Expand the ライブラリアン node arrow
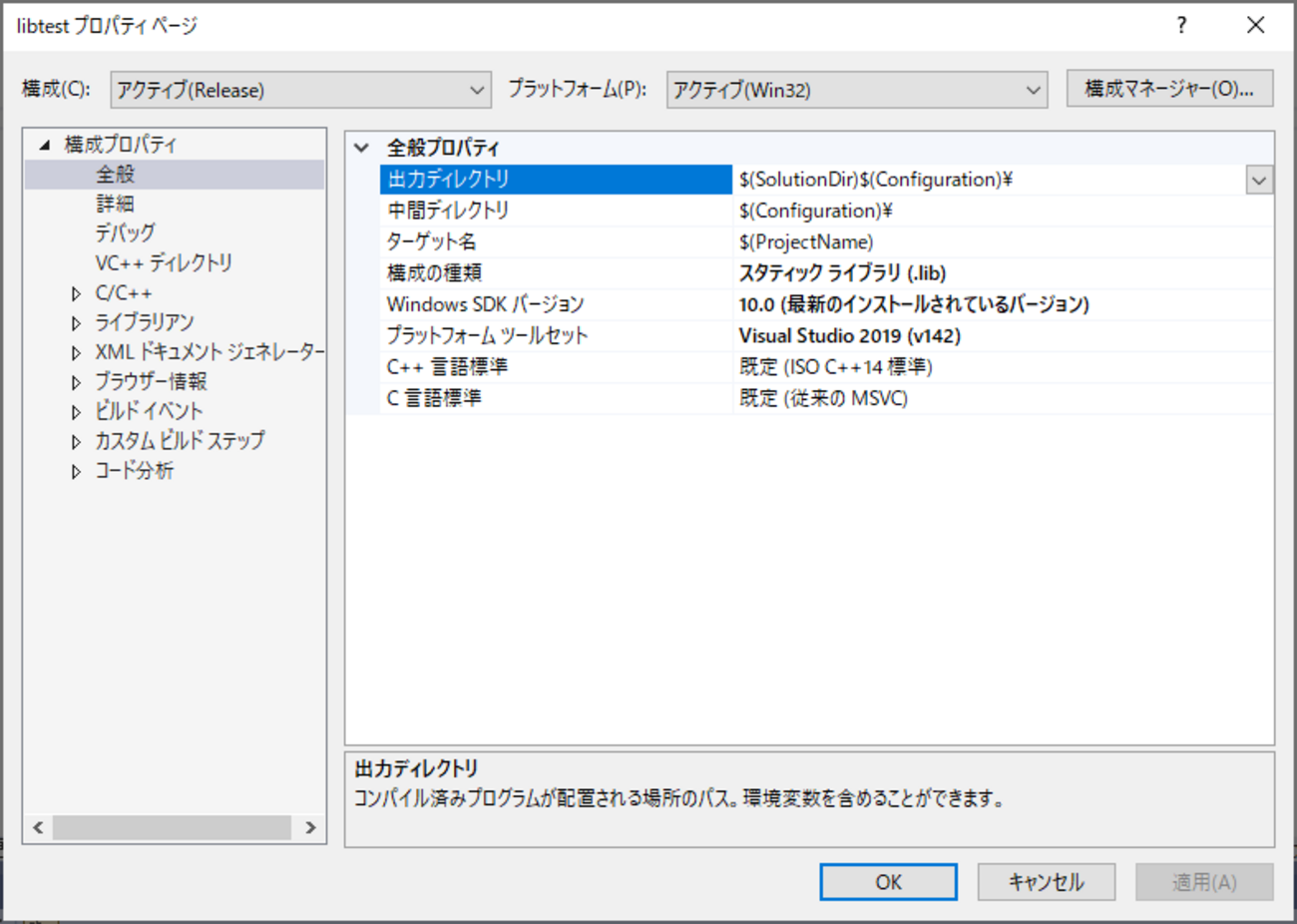Viewport: 1297px width, 924px height. coord(76,323)
